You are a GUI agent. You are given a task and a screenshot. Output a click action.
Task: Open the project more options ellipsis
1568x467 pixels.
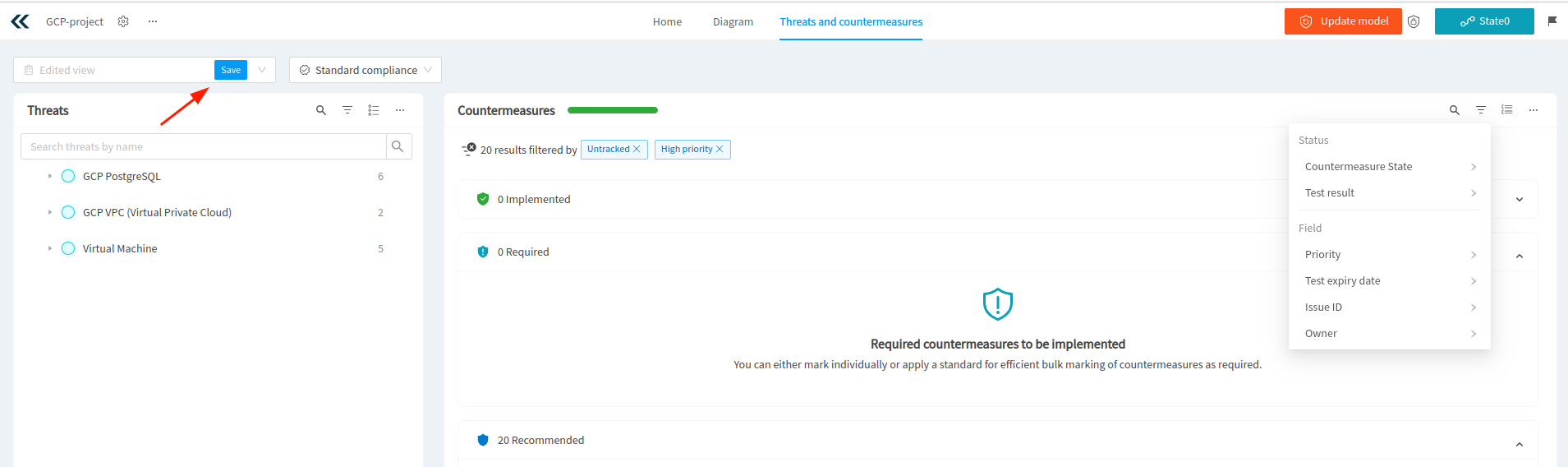[153, 21]
